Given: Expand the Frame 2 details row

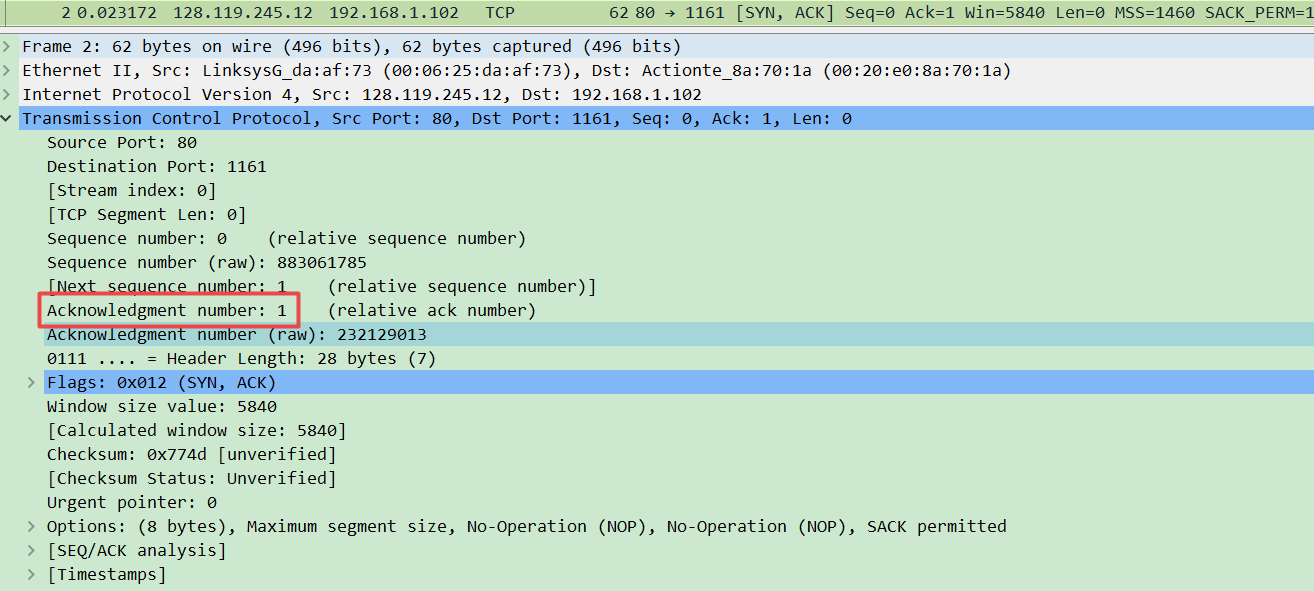Looking at the screenshot, I should (x=8, y=47).
